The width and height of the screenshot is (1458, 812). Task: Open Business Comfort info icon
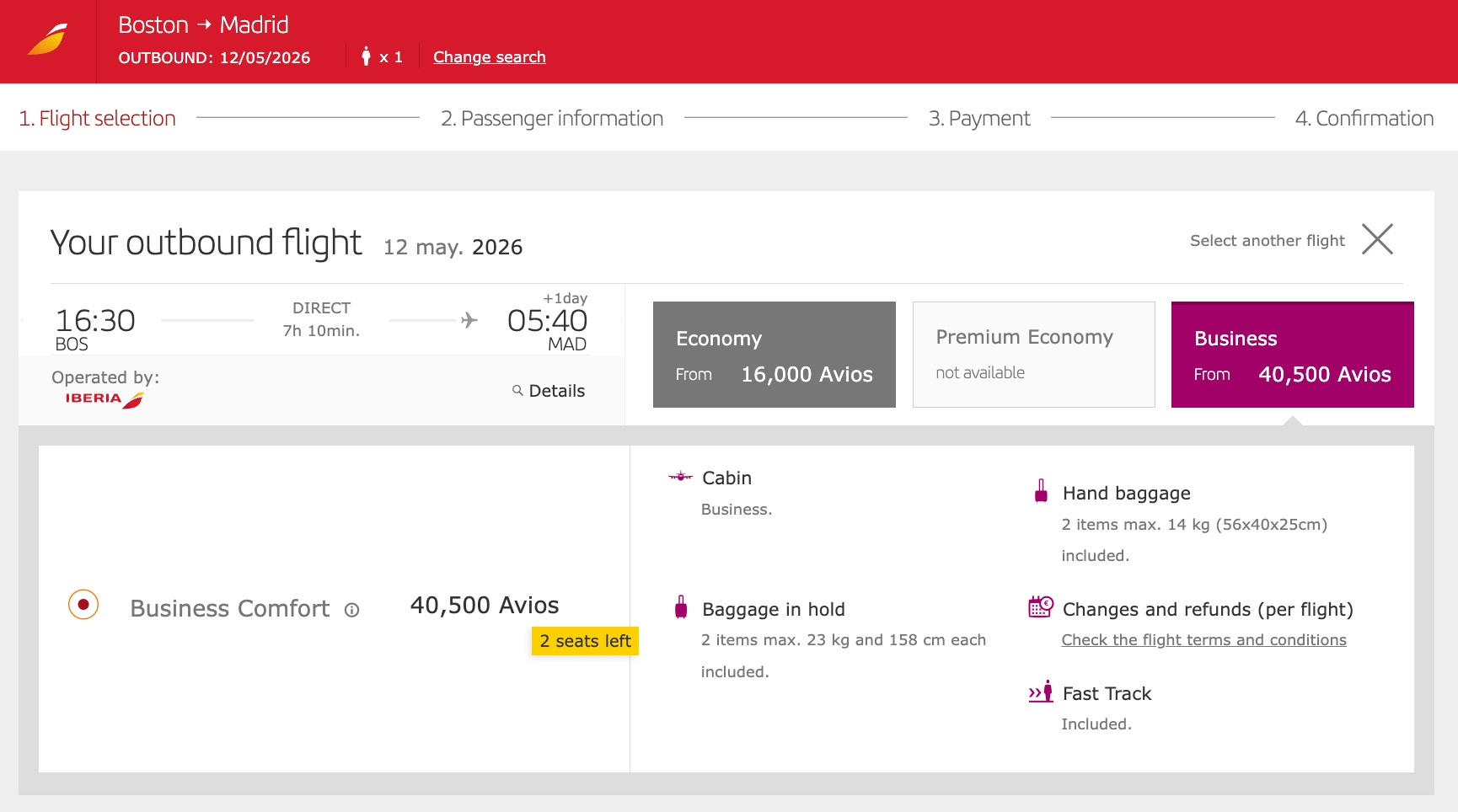(352, 610)
